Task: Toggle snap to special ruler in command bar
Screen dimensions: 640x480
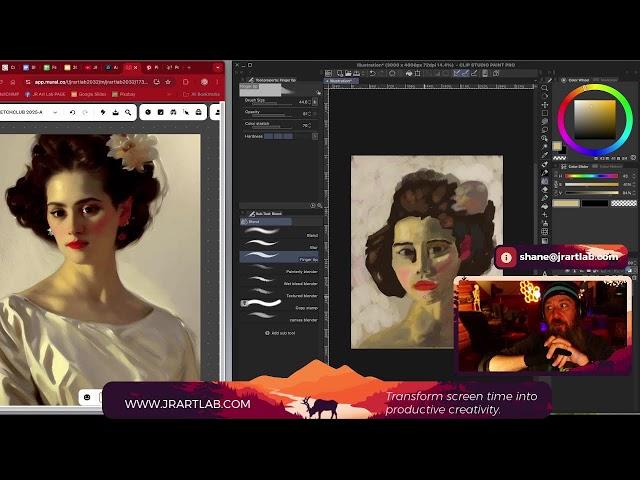Action: [x=465, y=73]
